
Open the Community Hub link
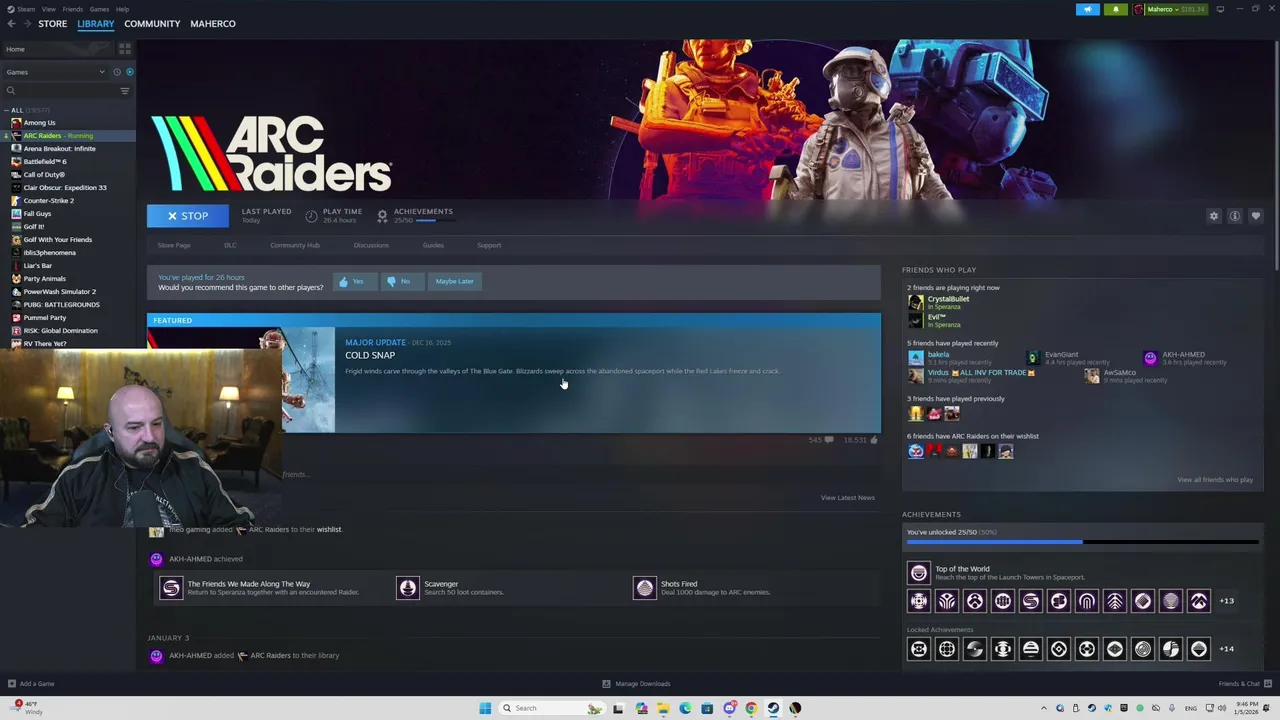click(295, 245)
